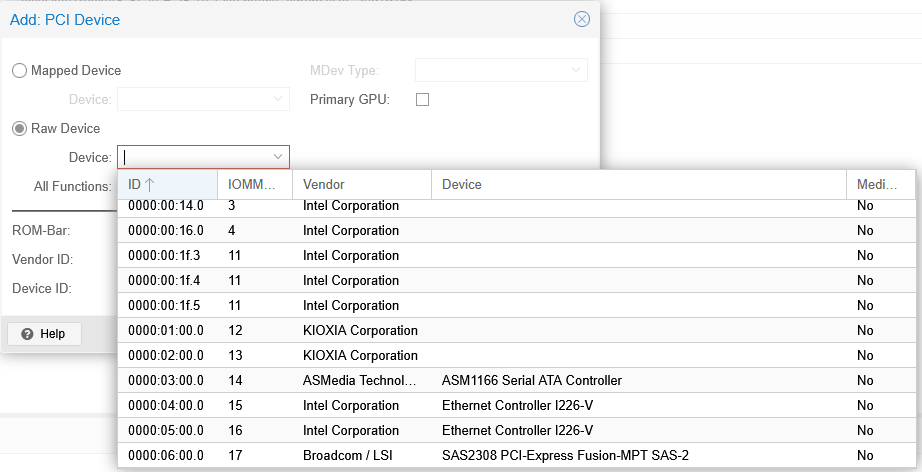Click the Device column header

(637, 184)
